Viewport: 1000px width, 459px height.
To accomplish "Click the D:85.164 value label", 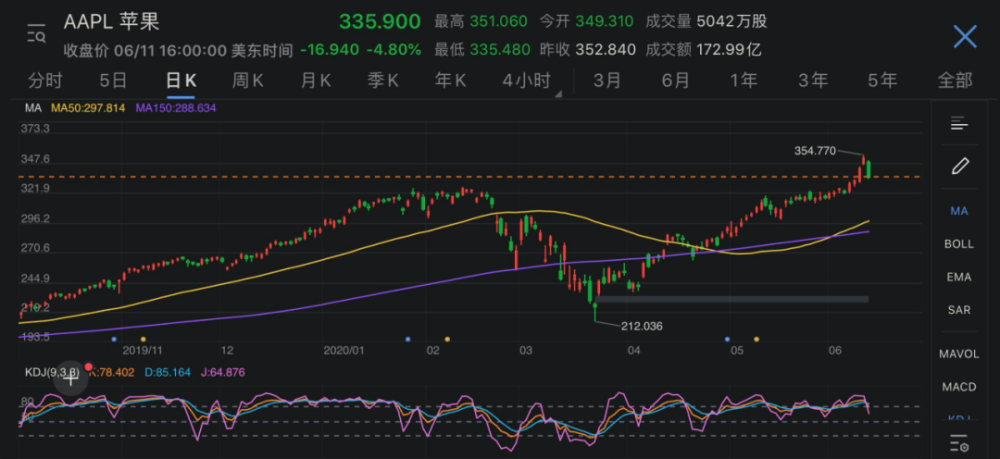I will pyautogui.click(x=167, y=372).
